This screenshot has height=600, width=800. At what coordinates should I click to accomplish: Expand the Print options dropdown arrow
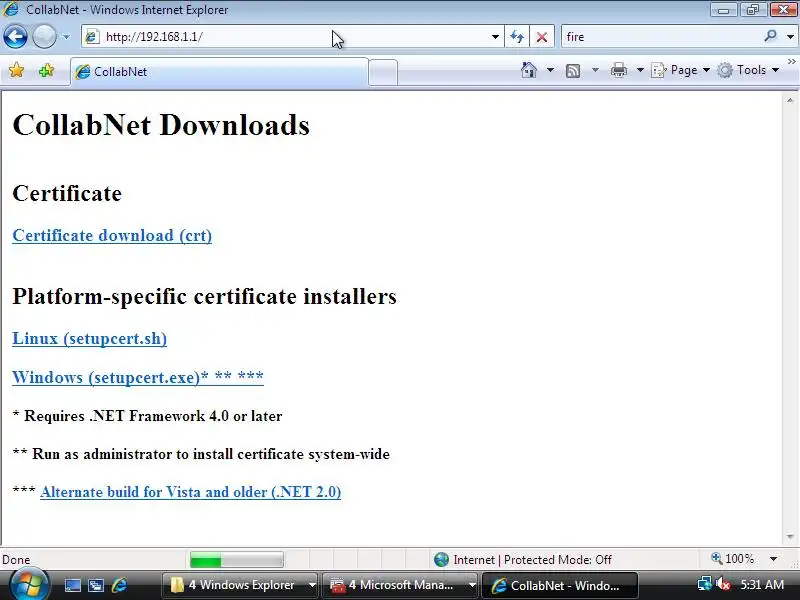(640, 70)
